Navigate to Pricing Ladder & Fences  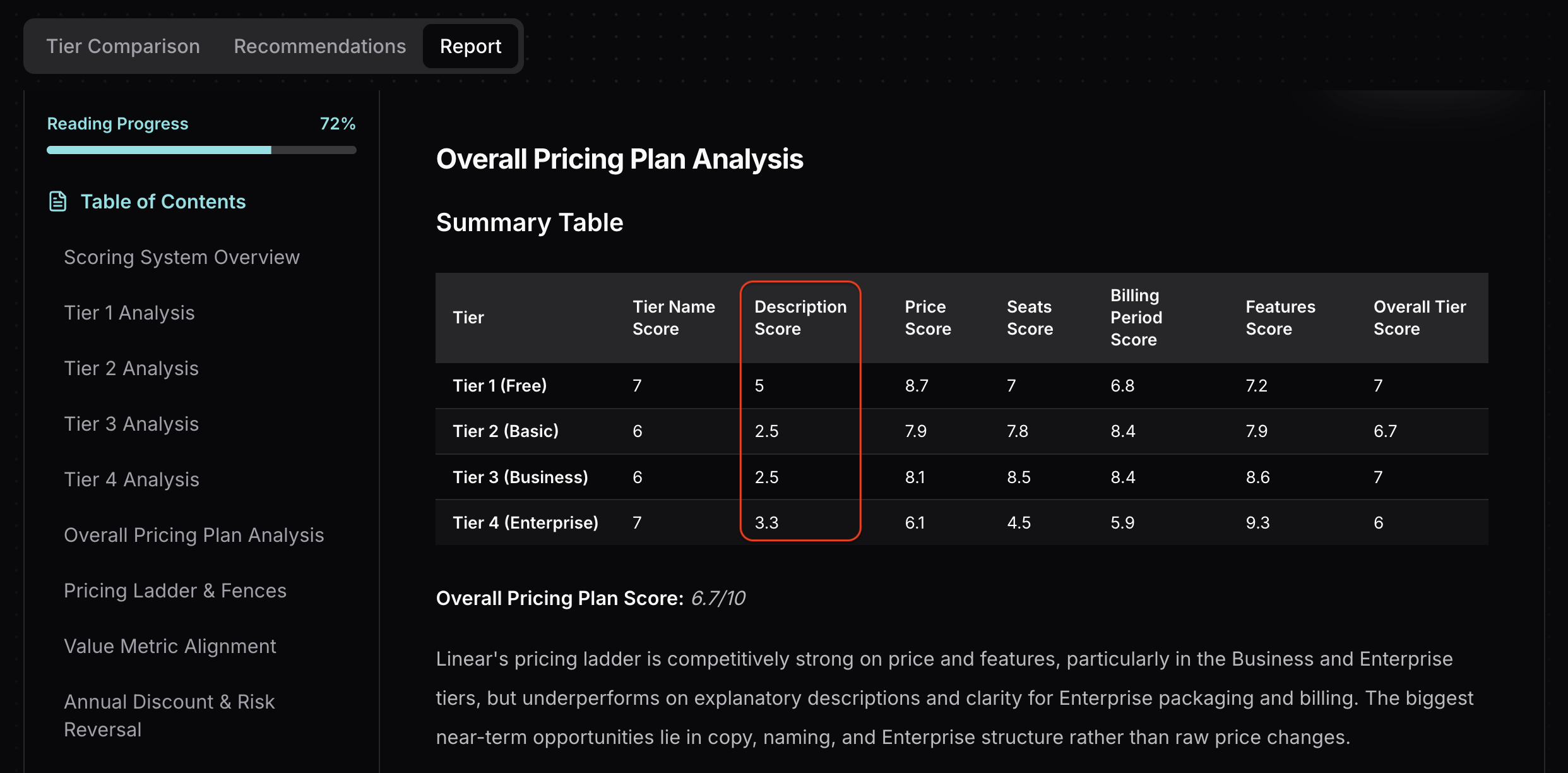coord(175,590)
